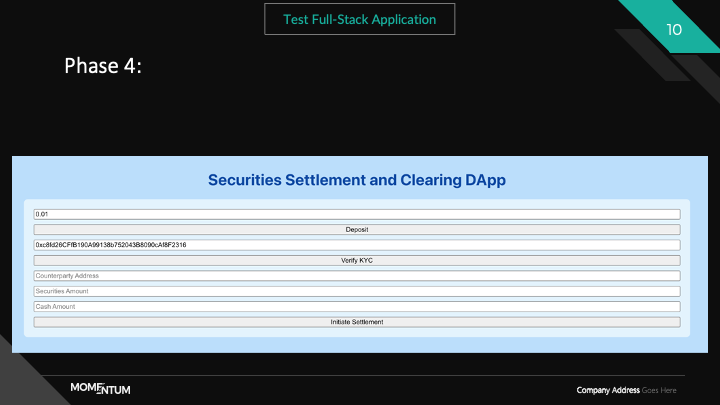Click the Securities Settlement and Clearing DApp heading
The image size is (720, 405).
click(x=357, y=180)
